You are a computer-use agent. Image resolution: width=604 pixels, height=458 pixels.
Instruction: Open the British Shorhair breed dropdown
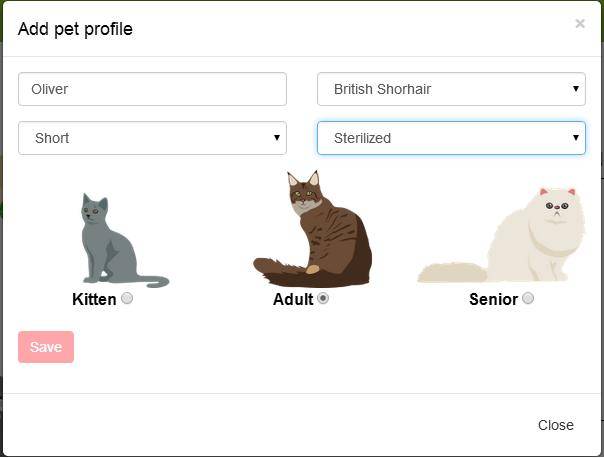click(451, 89)
